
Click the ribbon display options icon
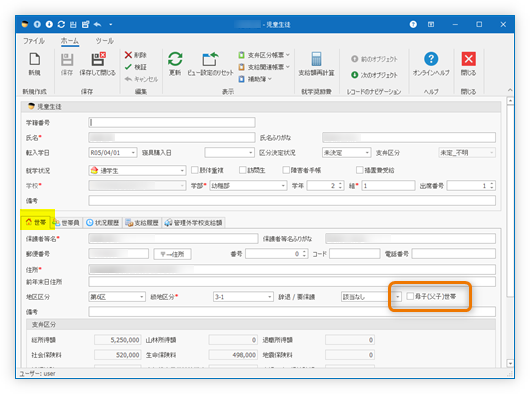pos(431,24)
